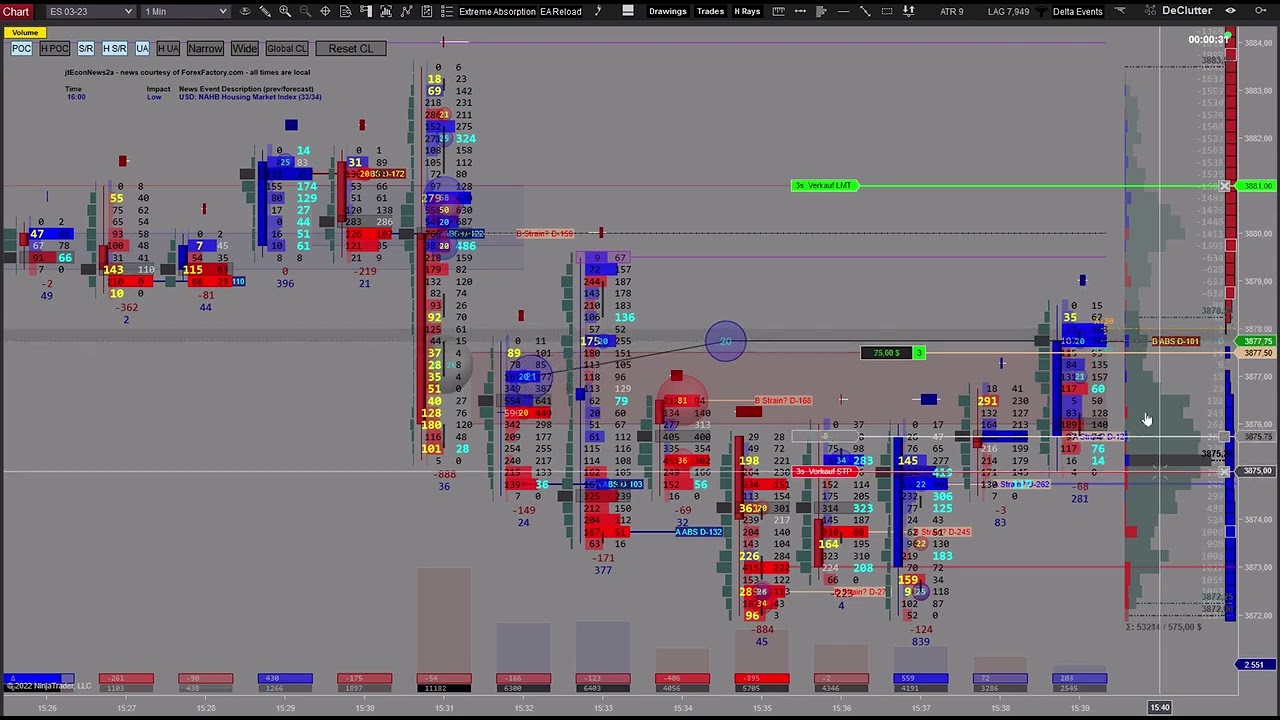Toggle the POC button
This screenshot has width=1280, height=720.
(x=21, y=48)
